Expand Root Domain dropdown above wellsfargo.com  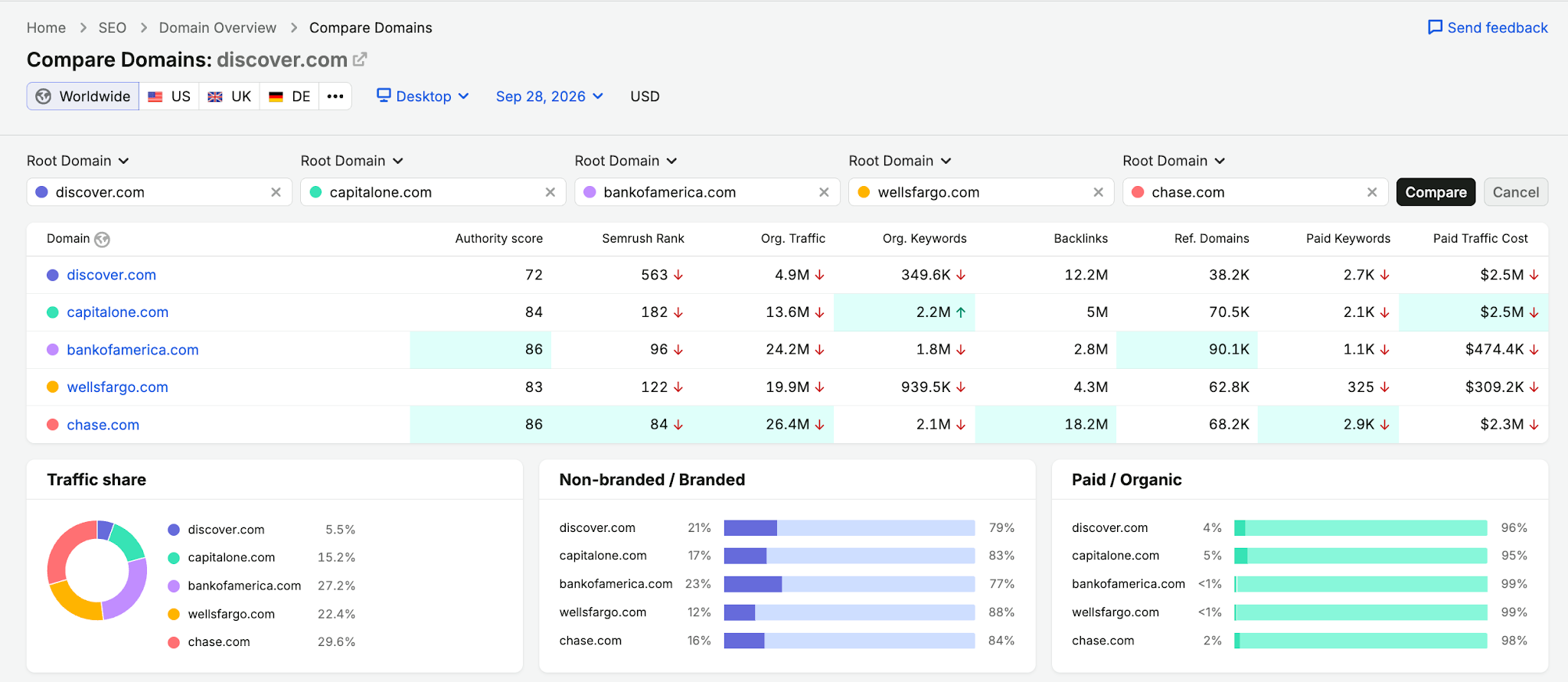pos(900,161)
